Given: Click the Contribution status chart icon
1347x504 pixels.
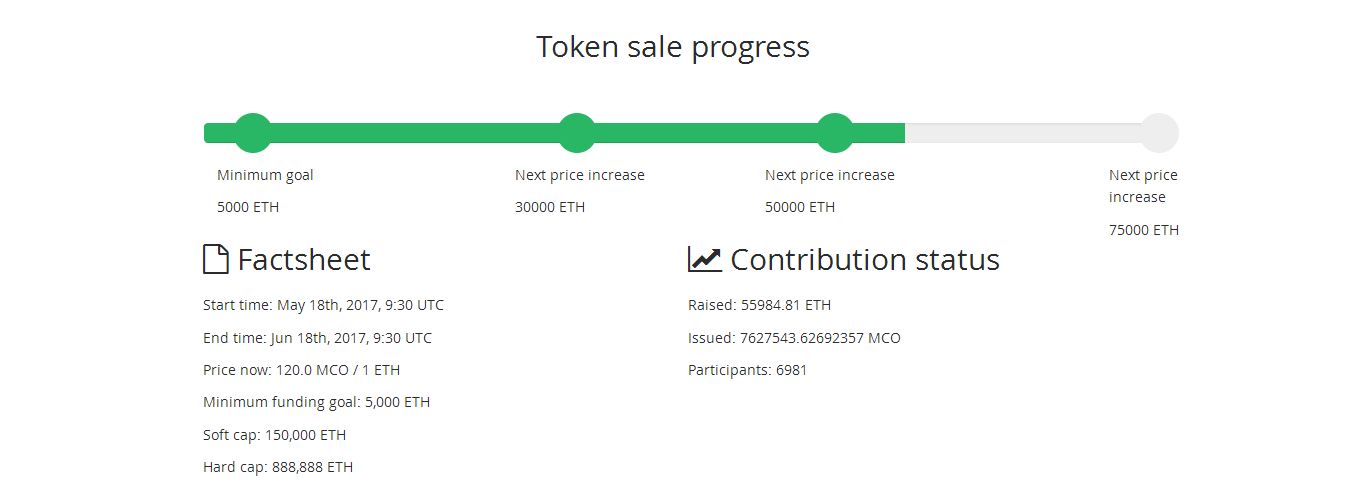Looking at the screenshot, I should click(705, 260).
